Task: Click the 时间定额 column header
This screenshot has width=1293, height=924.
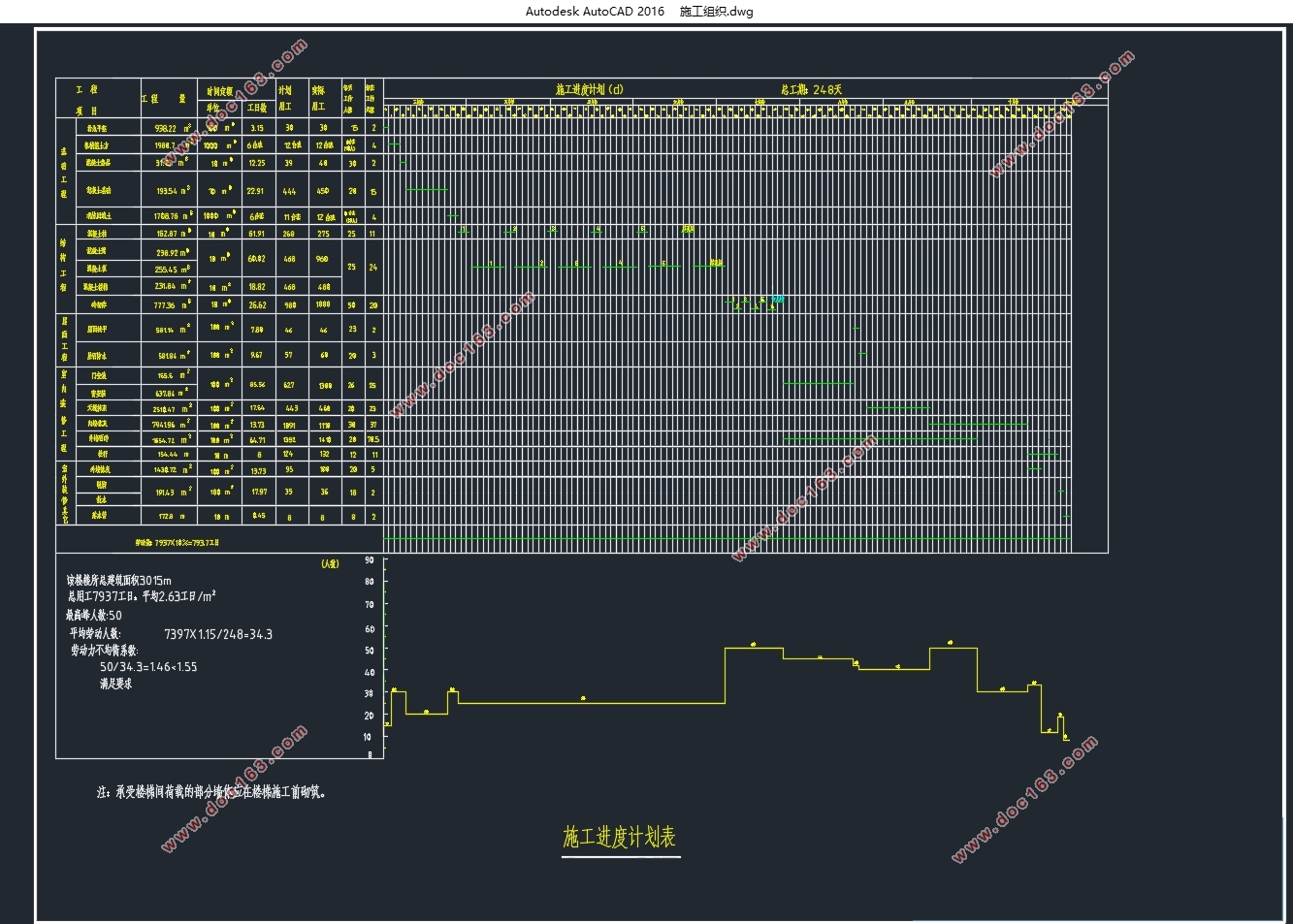Action: click(x=220, y=90)
